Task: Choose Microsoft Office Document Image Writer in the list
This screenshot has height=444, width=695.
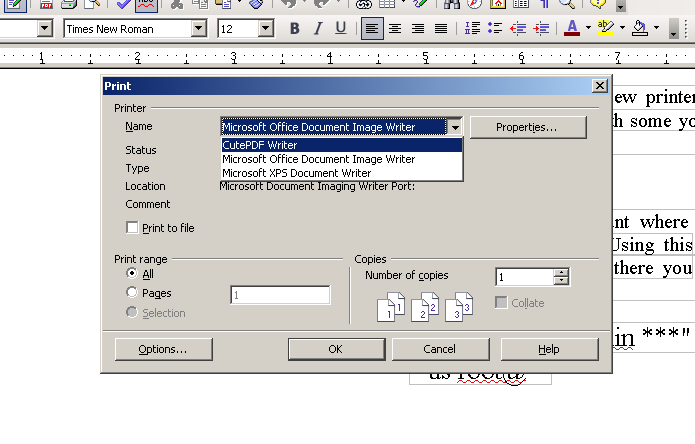Action: [342, 159]
